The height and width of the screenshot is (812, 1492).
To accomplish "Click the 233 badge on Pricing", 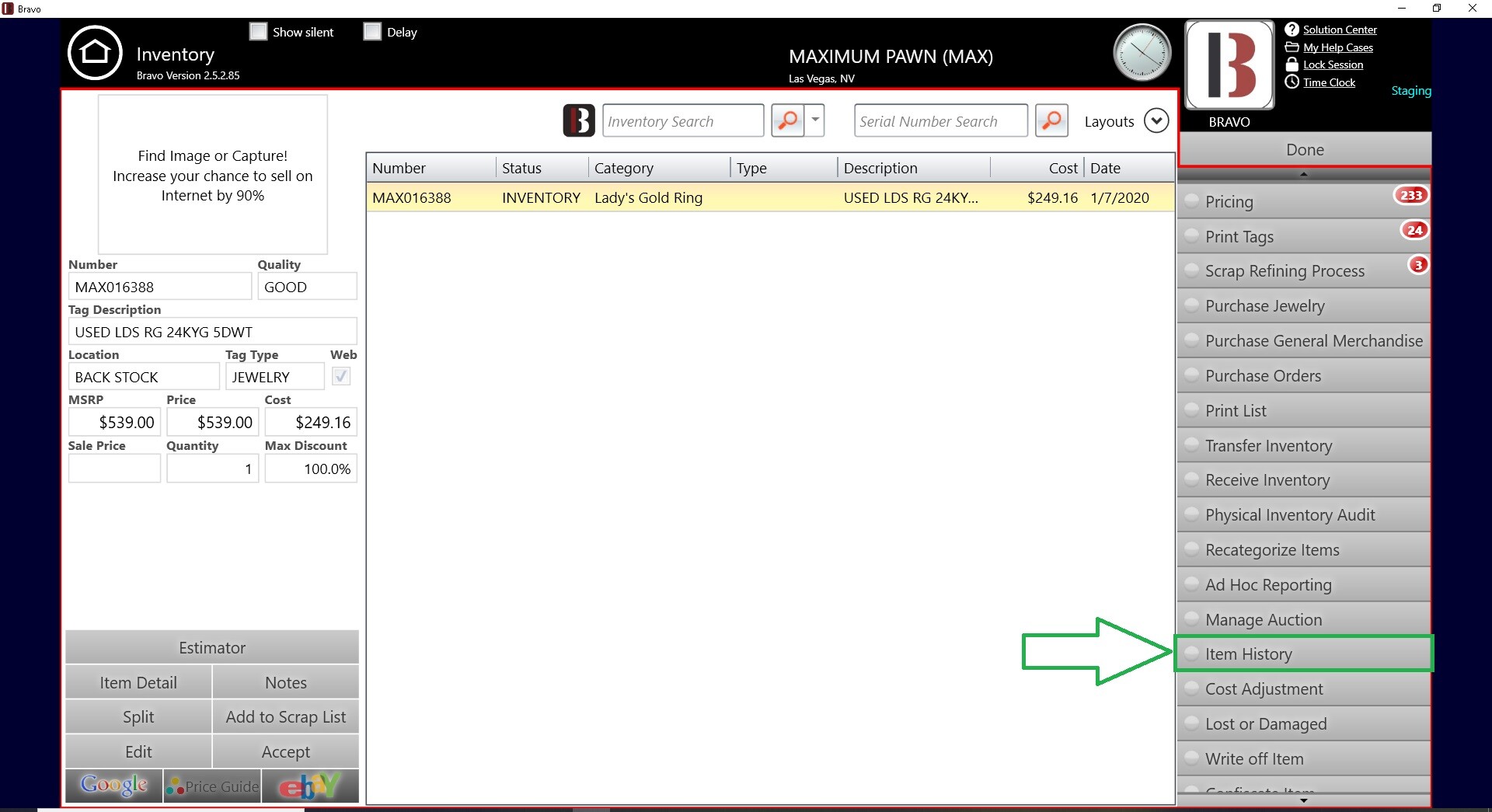I will click(1411, 195).
